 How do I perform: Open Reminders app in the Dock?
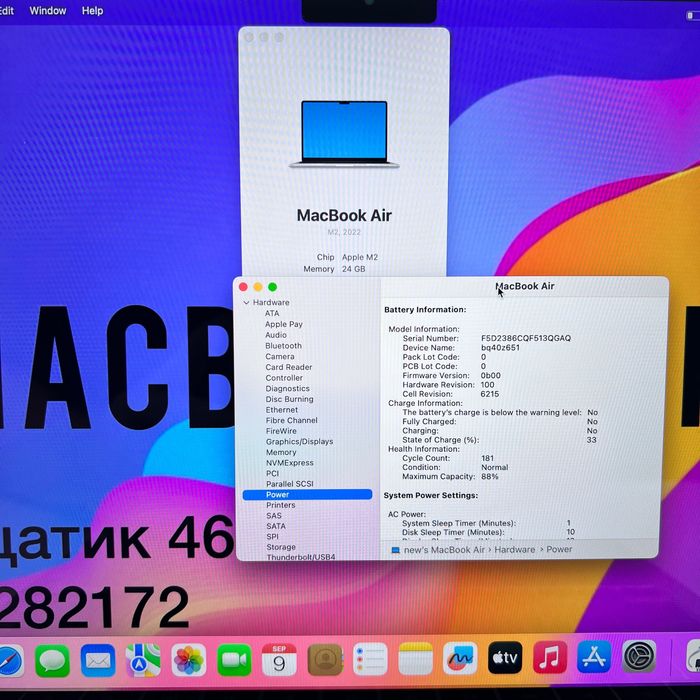coord(370,659)
